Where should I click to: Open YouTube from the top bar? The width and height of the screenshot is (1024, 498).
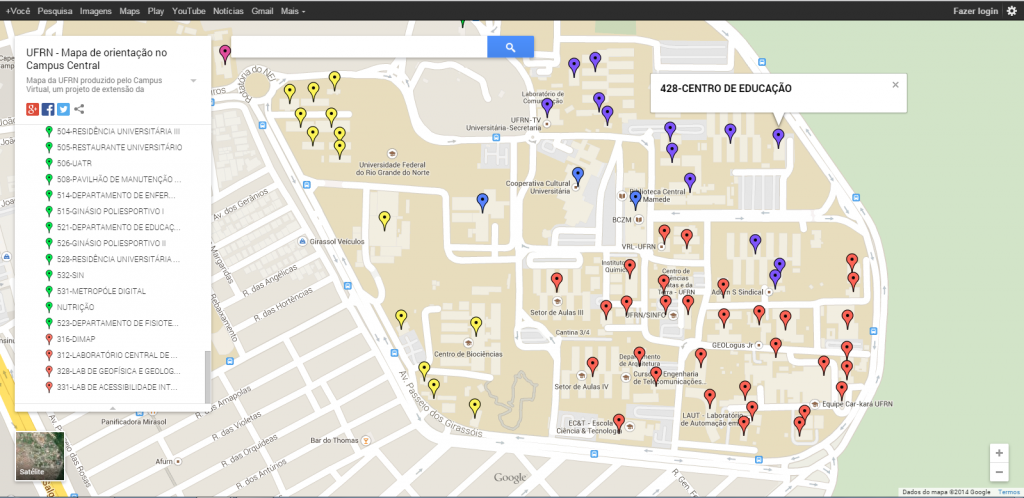189,10
